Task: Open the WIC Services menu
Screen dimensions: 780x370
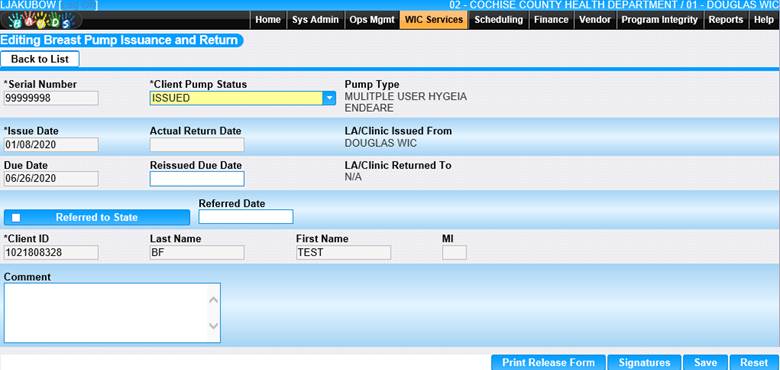Action: coord(434,20)
